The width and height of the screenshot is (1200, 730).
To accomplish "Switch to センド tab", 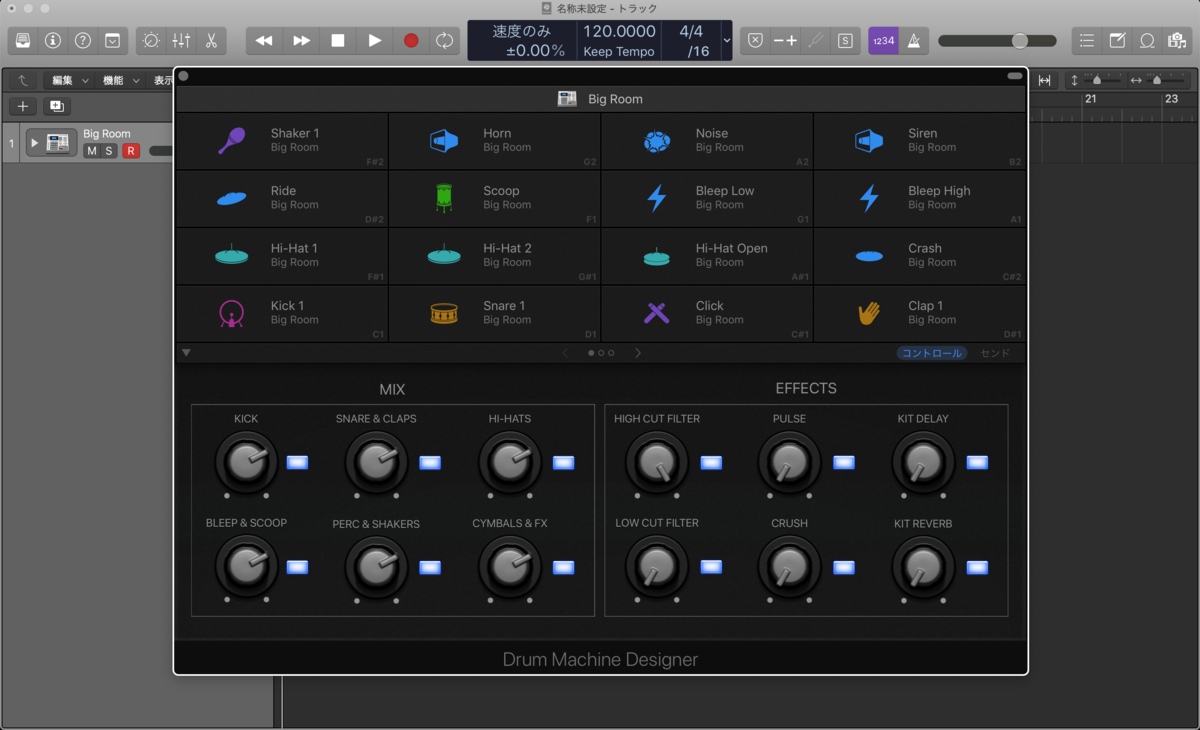I will pos(995,353).
